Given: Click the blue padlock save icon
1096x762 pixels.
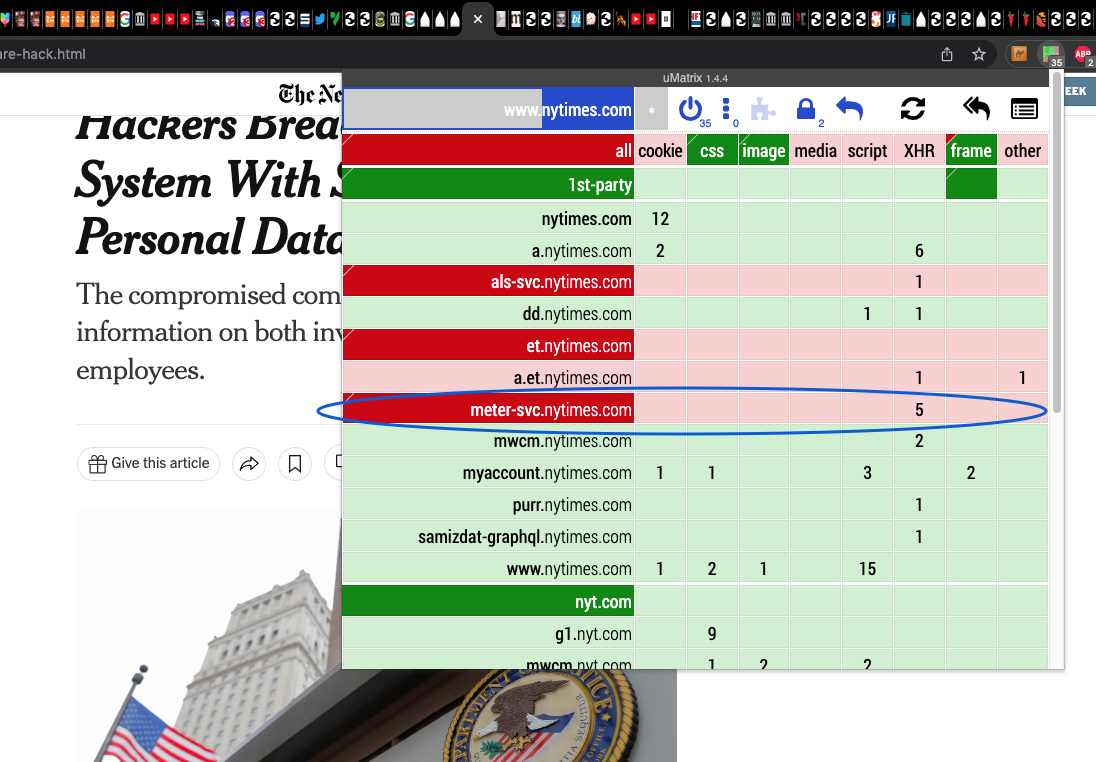Looking at the screenshot, I should point(807,109).
